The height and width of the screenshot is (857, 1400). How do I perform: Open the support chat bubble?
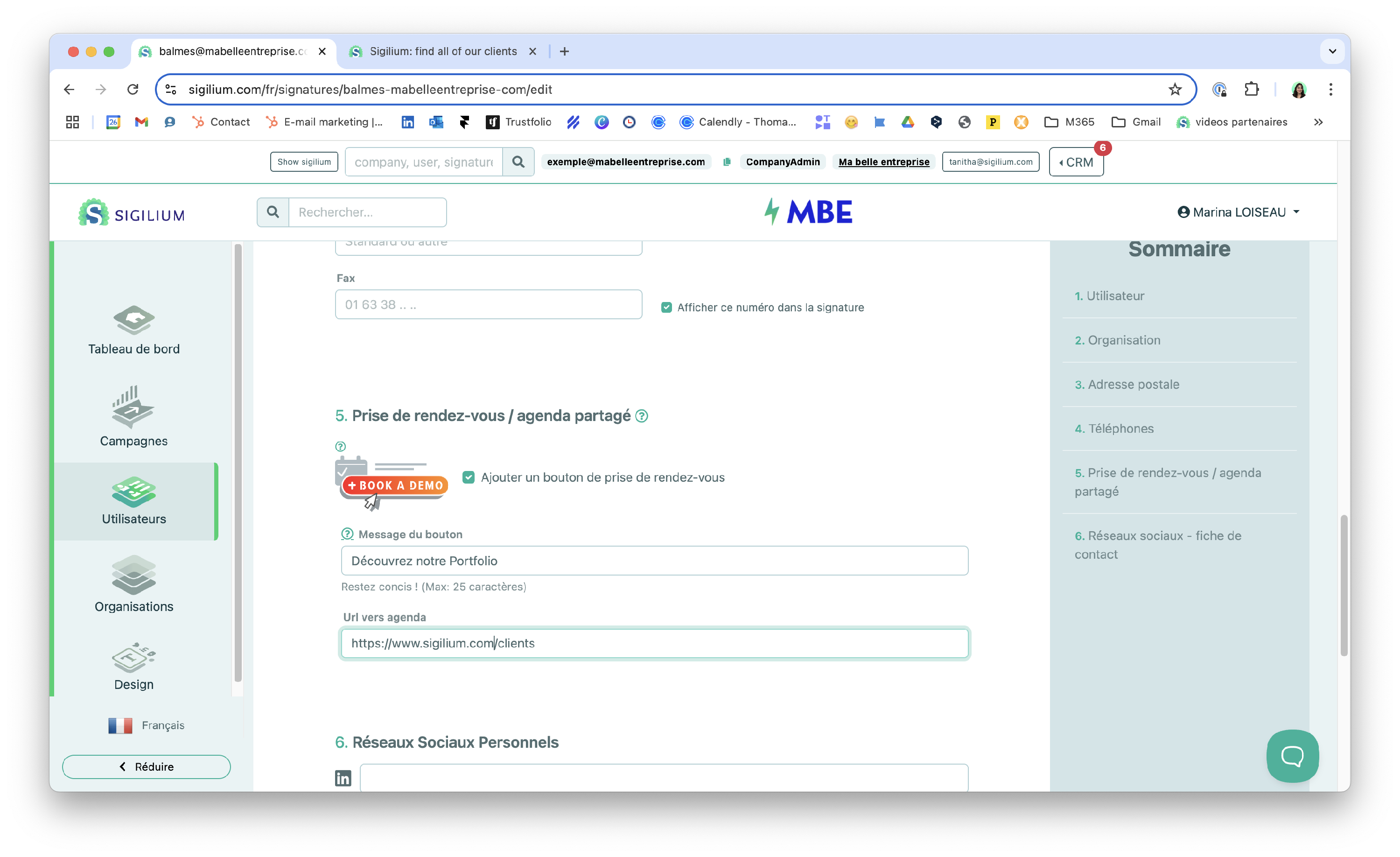[1292, 756]
